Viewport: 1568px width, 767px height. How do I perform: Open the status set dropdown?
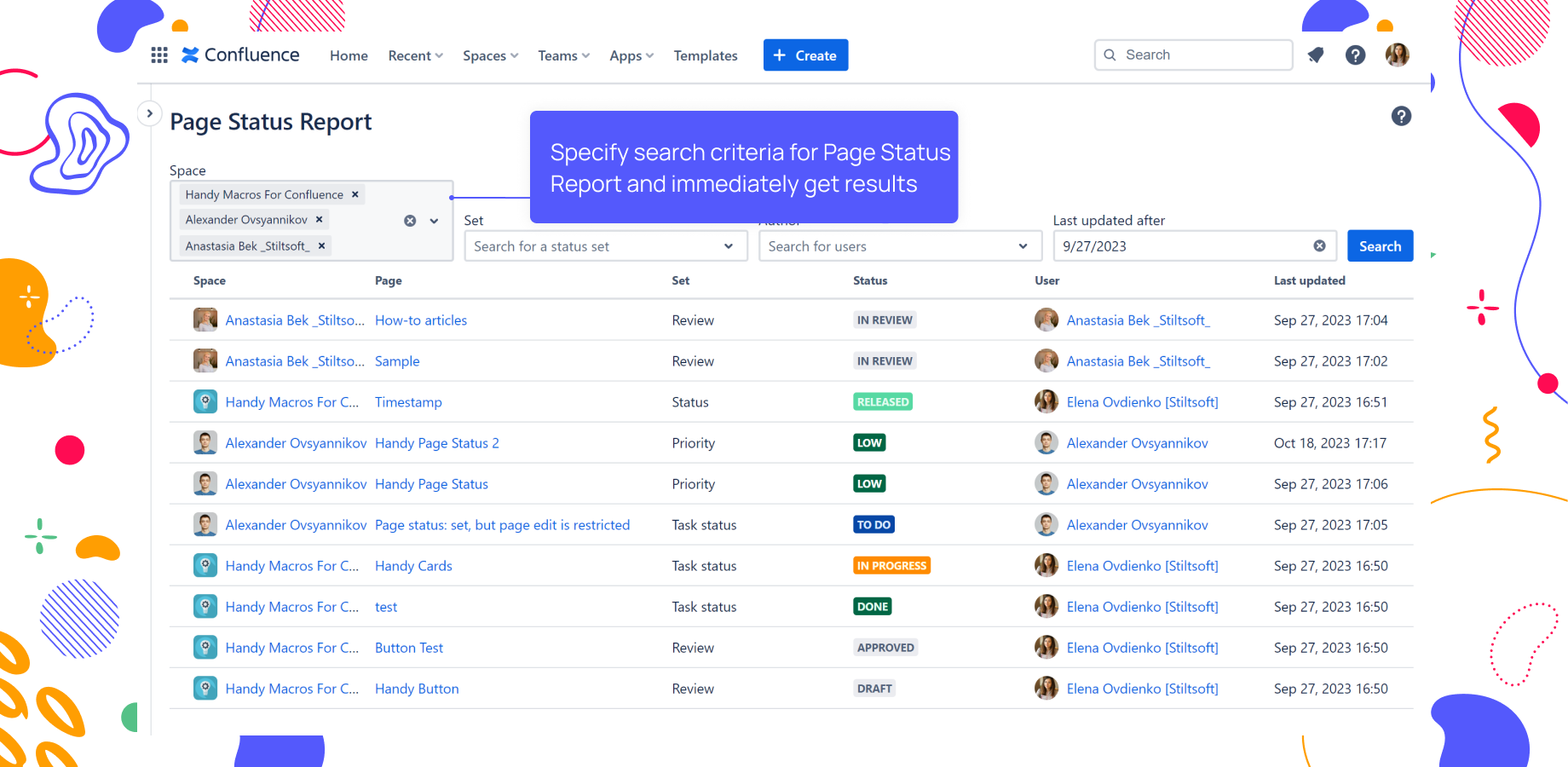tap(728, 245)
